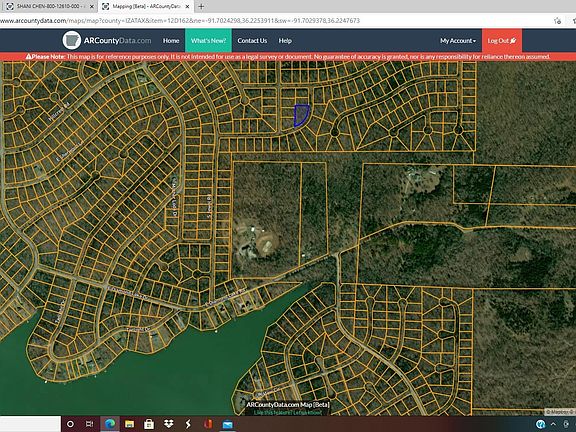Viewport: 576px width, 432px height.
Task: Add this page to favorites
Action: tap(557, 21)
